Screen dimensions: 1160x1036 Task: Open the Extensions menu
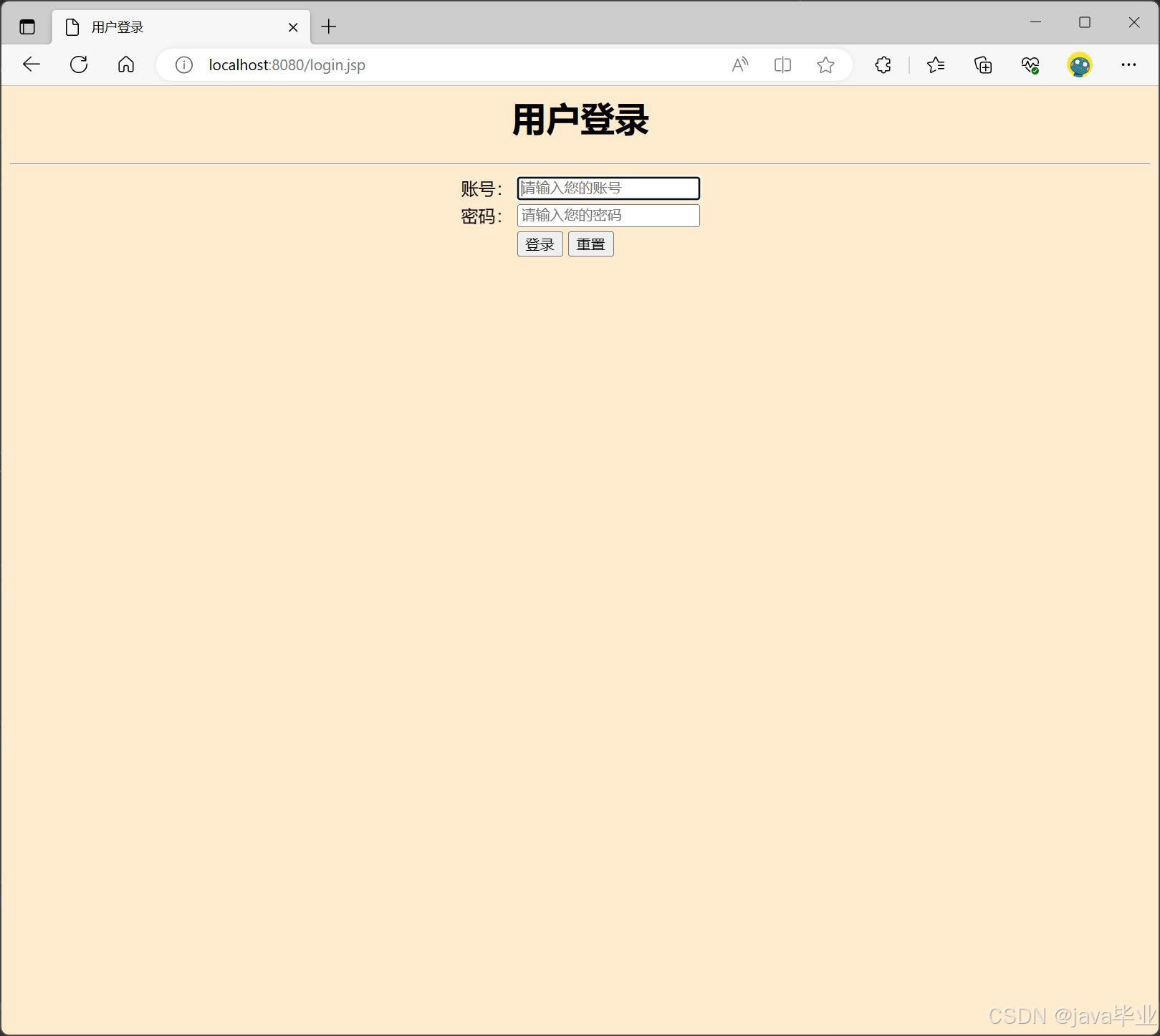pos(883,64)
